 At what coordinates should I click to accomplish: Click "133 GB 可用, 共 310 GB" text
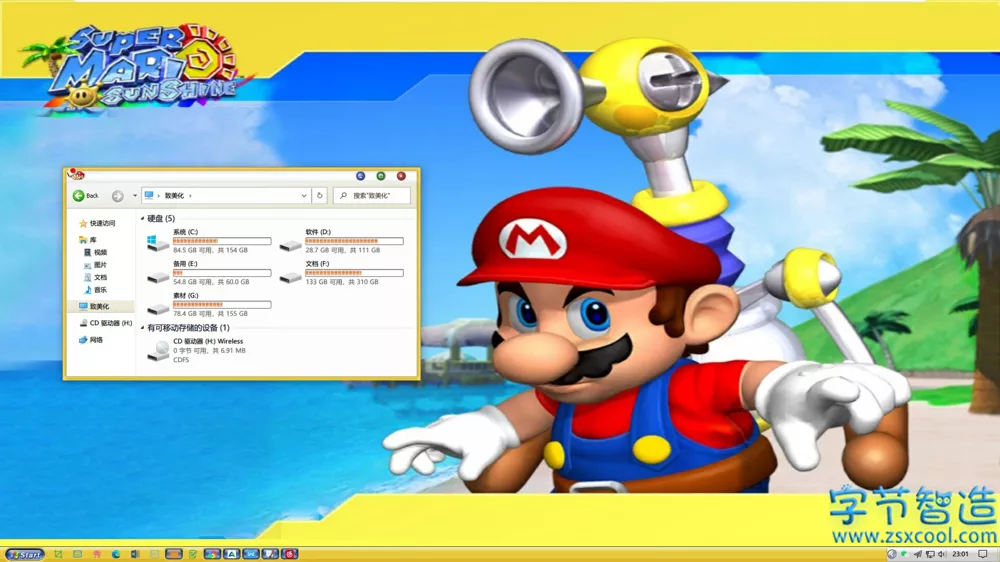(x=342, y=282)
